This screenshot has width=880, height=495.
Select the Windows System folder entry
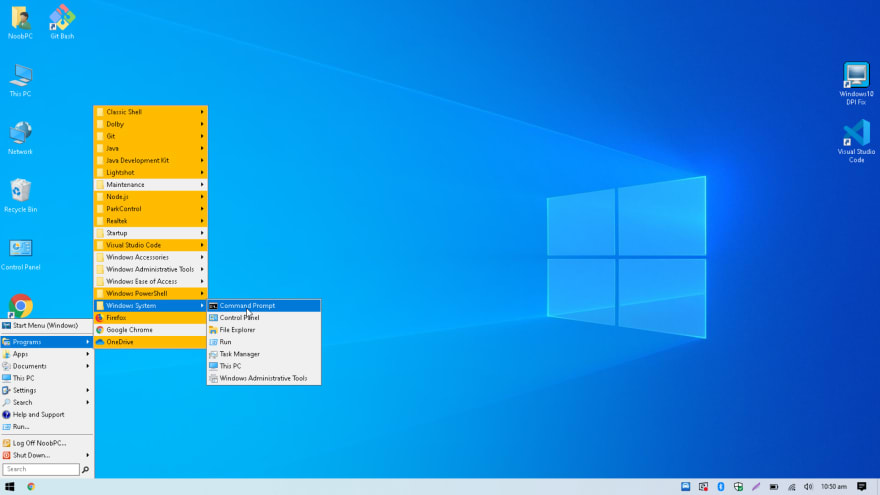pos(150,306)
